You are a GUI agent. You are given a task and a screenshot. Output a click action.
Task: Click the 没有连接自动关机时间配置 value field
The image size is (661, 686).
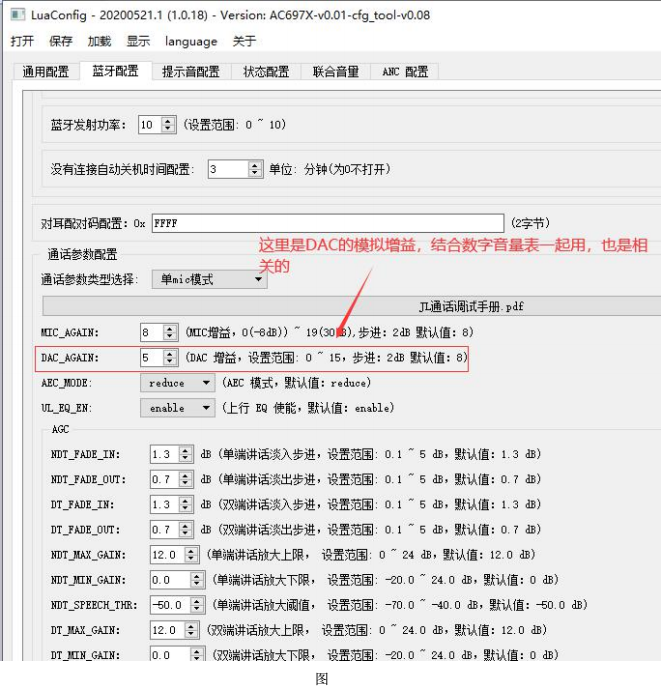coord(228,169)
